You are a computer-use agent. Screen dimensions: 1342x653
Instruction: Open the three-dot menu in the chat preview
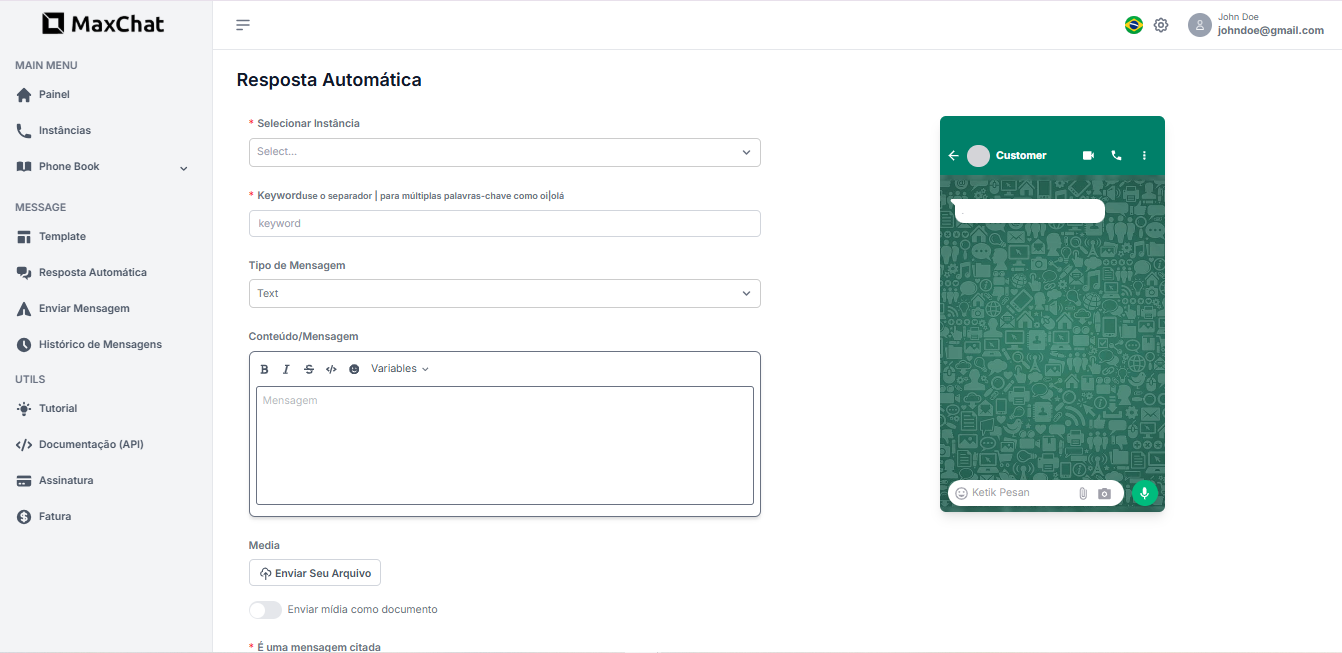click(1144, 155)
